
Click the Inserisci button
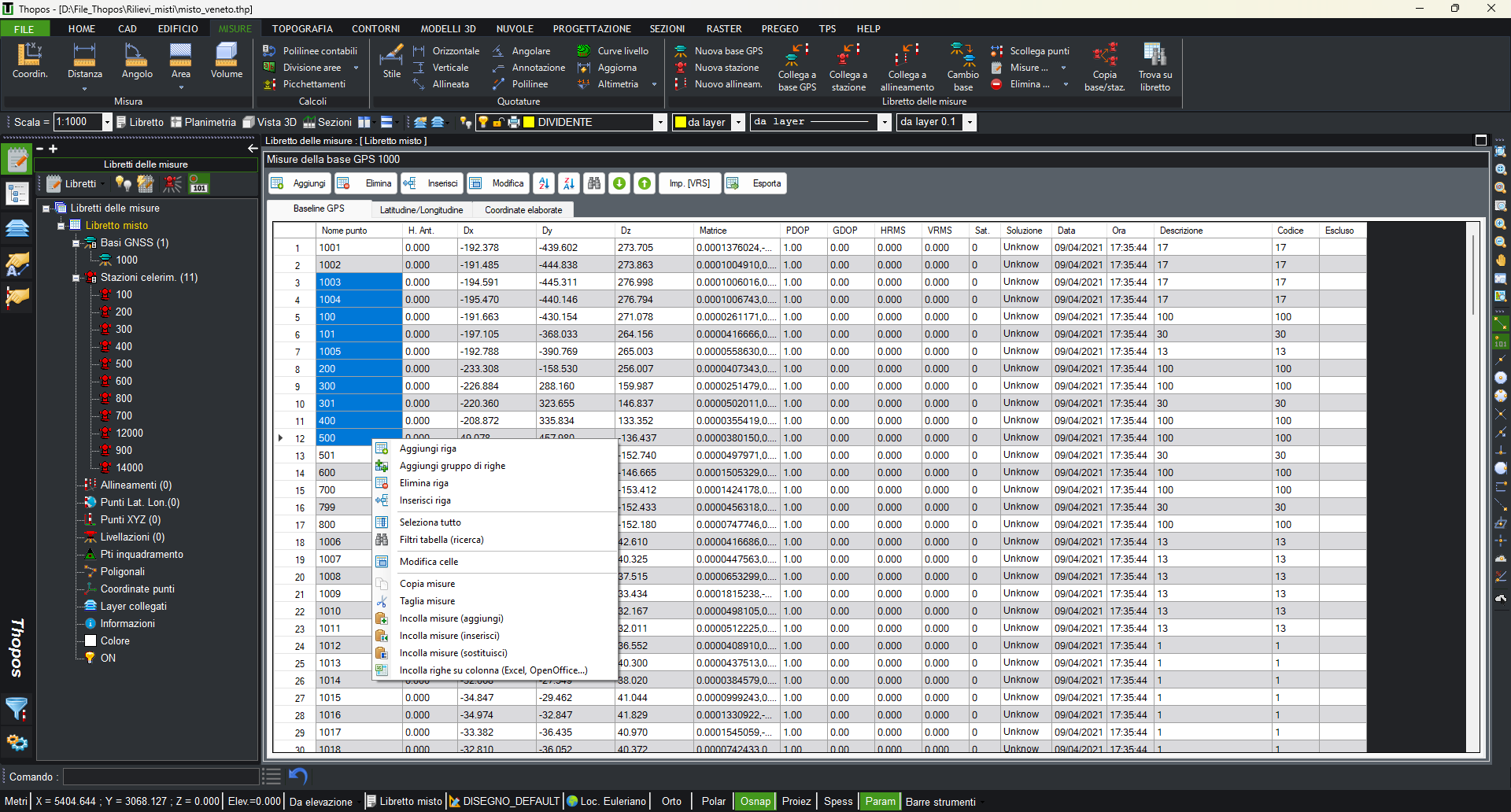431,183
